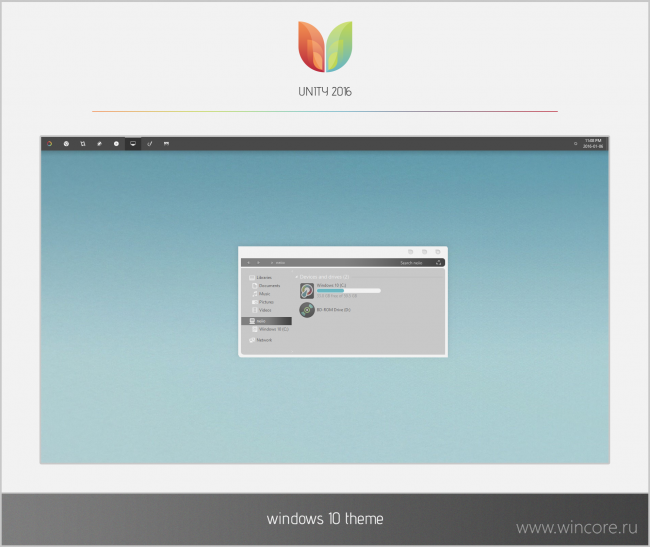Open the brush-stroke taskbar icon
650x547 pixels.
click(150, 144)
